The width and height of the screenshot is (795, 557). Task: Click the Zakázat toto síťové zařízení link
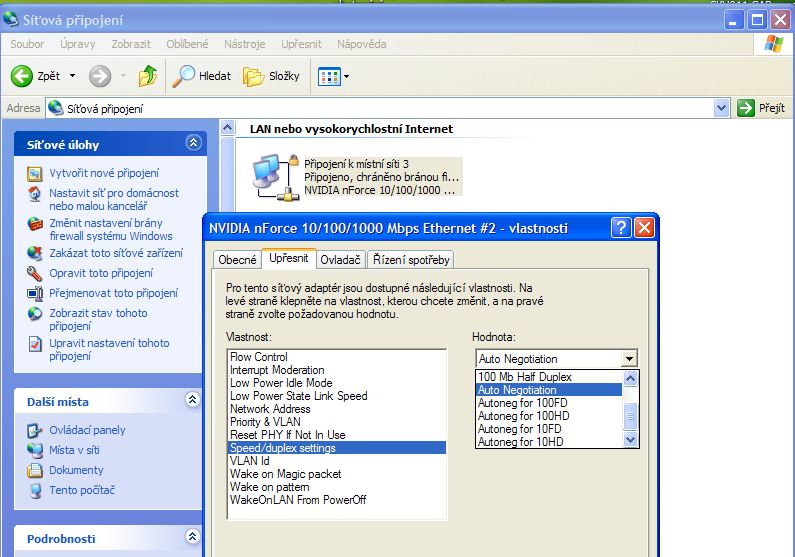(116, 253)
